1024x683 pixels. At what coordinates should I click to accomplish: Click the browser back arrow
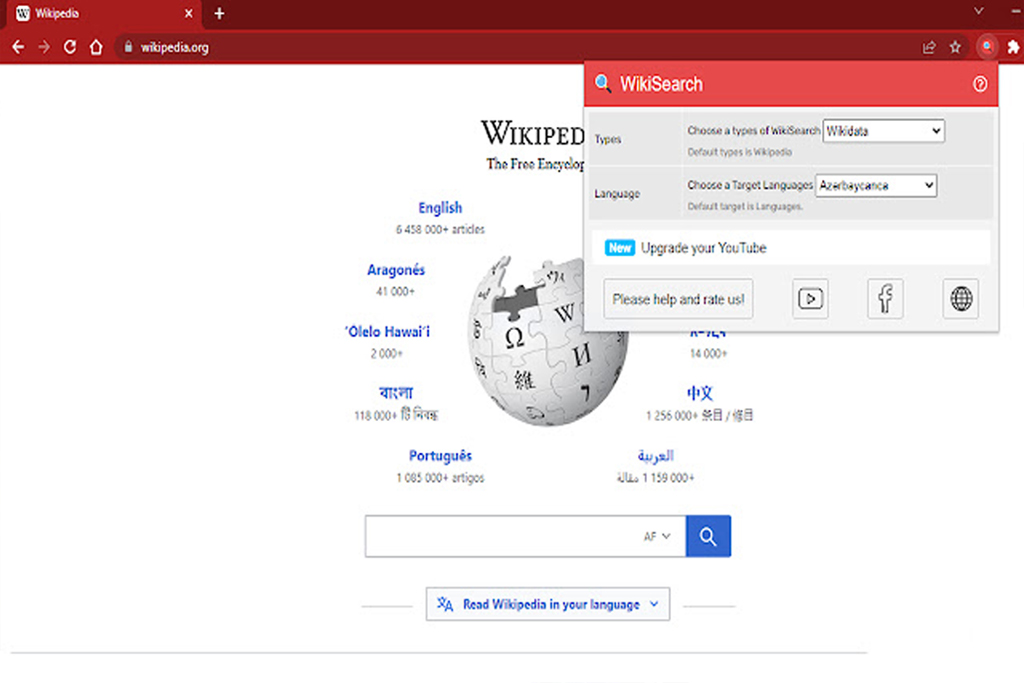18,47
